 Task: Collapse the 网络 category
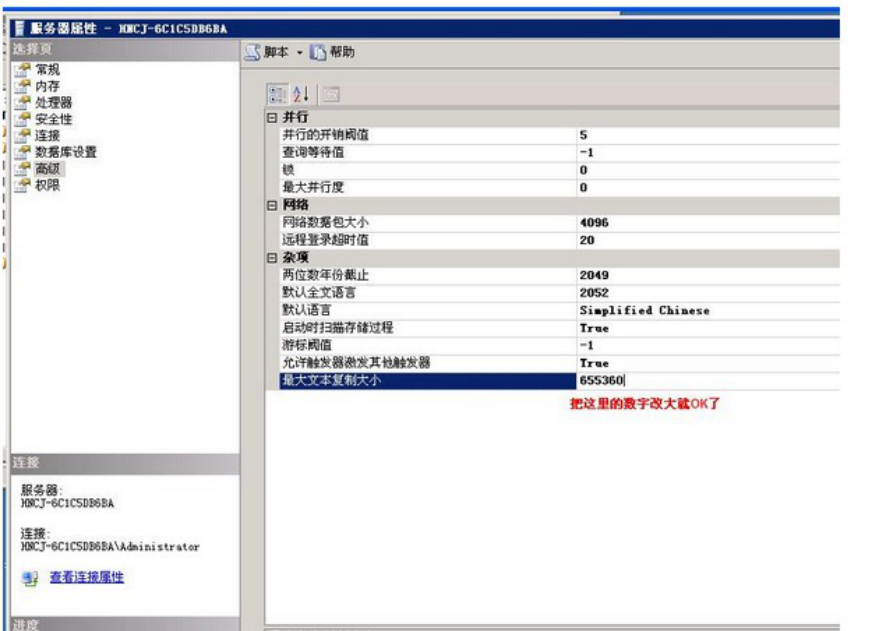272,205
